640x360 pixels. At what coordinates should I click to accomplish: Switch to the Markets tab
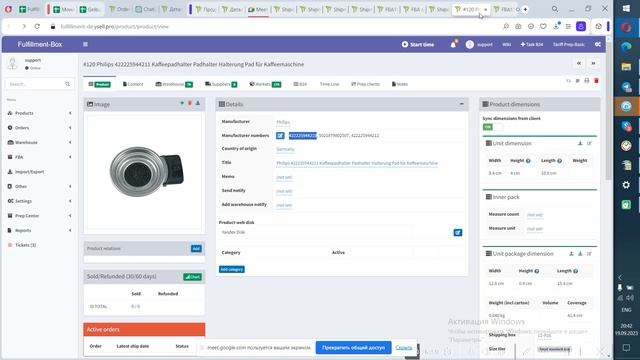click(265, 84)
